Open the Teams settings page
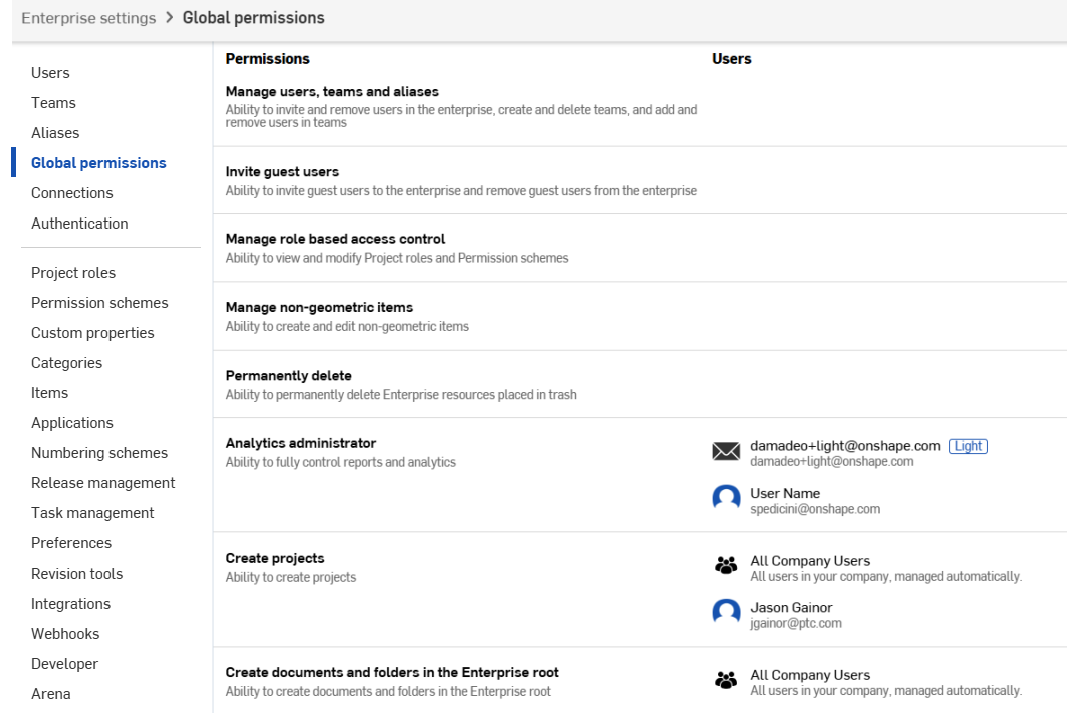1067x725 pixels. point(53,103)
